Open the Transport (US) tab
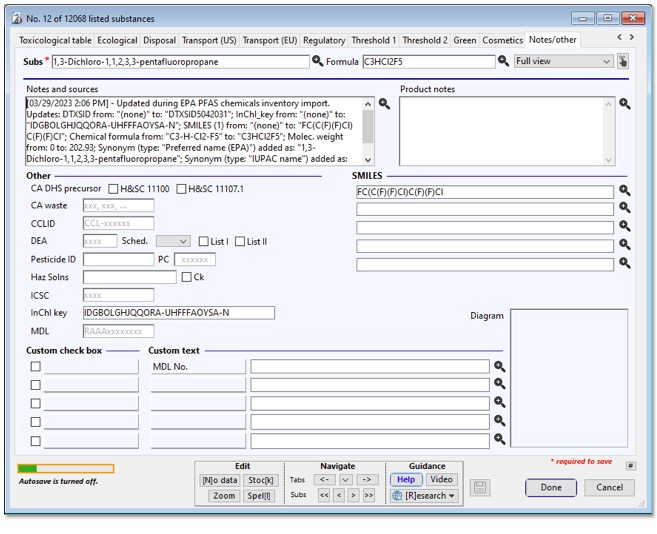The width and height of the screenshot is (657, 534). point(209,40)
